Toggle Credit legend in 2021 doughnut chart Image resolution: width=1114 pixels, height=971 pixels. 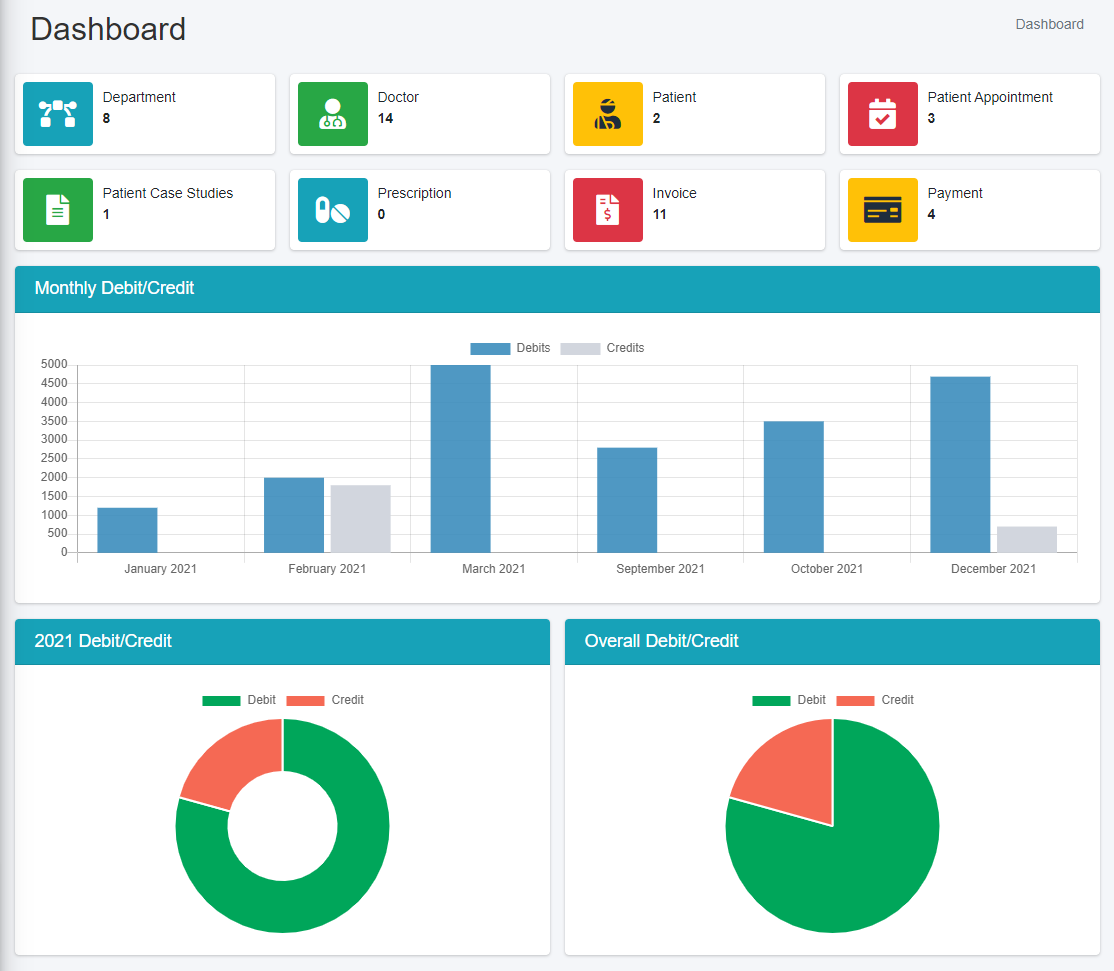325,700
